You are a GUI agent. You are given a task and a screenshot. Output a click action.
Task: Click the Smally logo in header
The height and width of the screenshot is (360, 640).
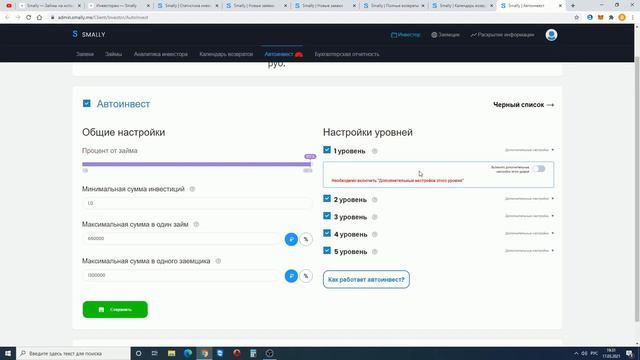click(89, 34)
